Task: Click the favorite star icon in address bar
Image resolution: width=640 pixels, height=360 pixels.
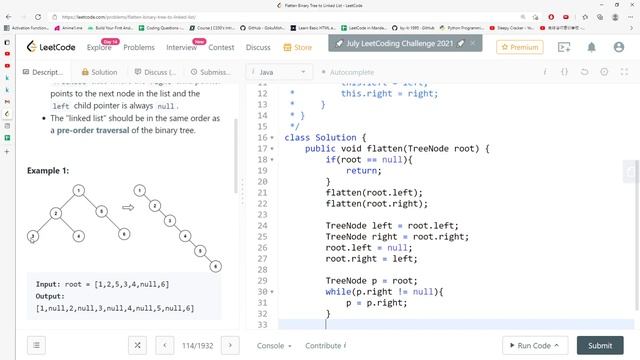Action: tap(536, 17)
